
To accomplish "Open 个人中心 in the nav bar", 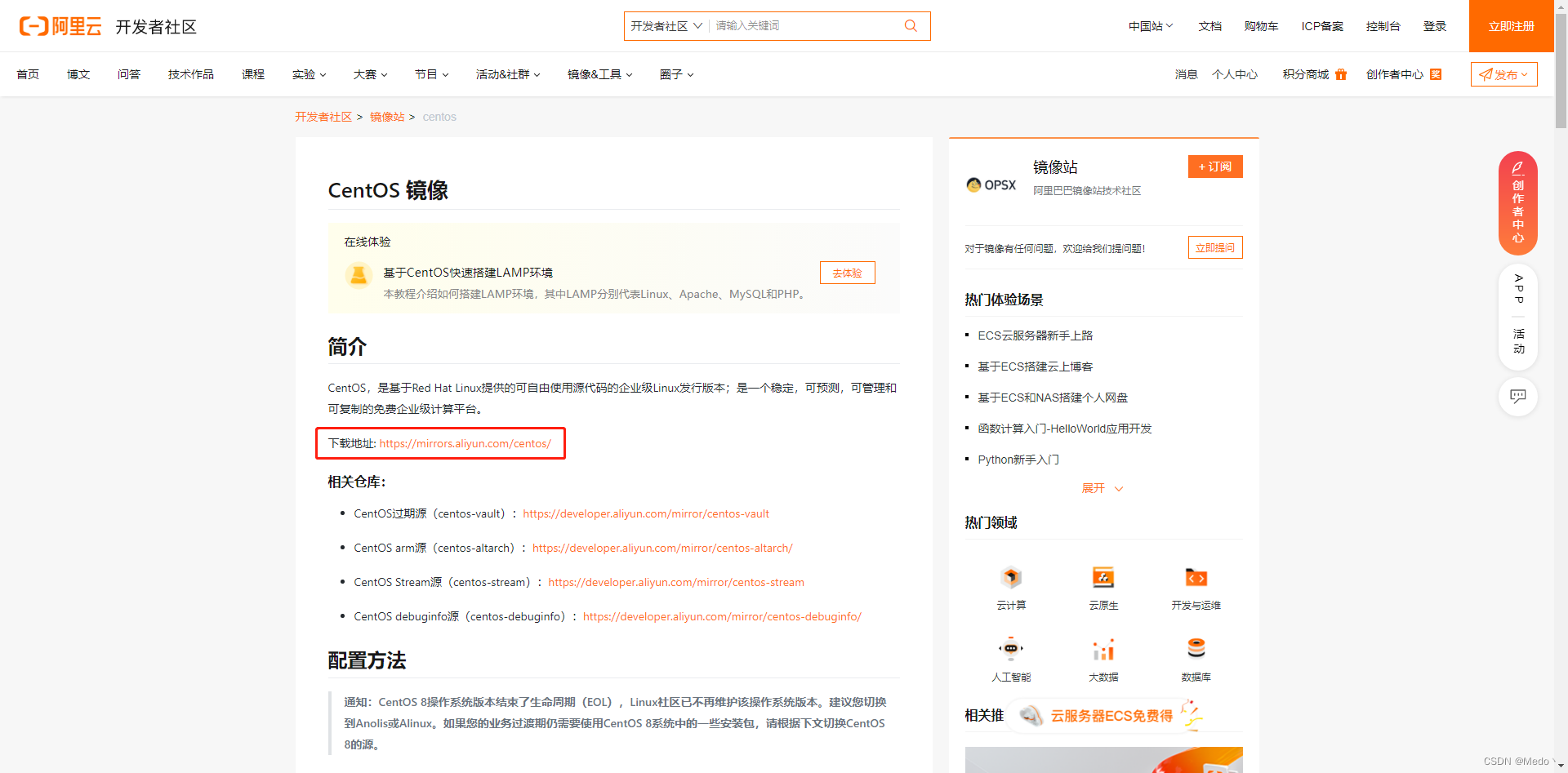I will tap(1235, 74).
